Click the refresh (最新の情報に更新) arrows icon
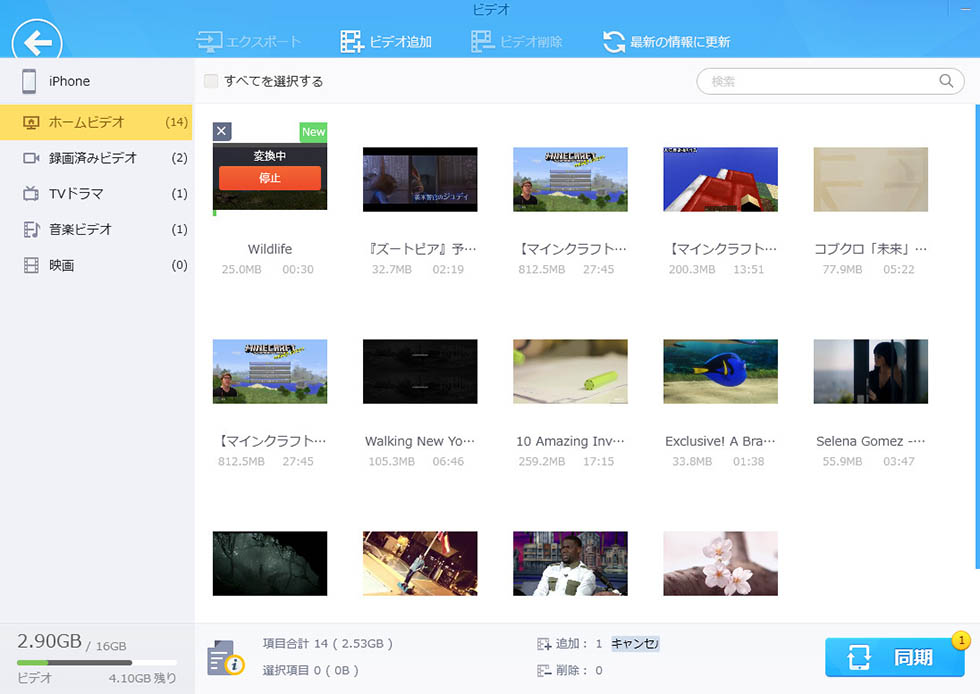This screenshot has width=980, height=694. (614, 42)
